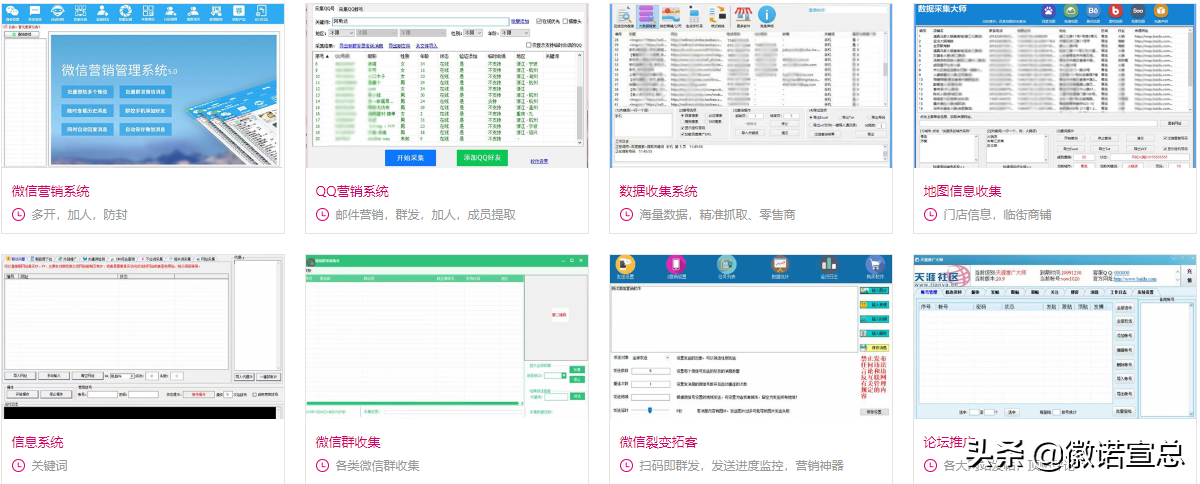This screenshot has width=1200, height=484.
Task: Click the blue Bē map icon in 数据采集大师
Action: click(1093, 11)
